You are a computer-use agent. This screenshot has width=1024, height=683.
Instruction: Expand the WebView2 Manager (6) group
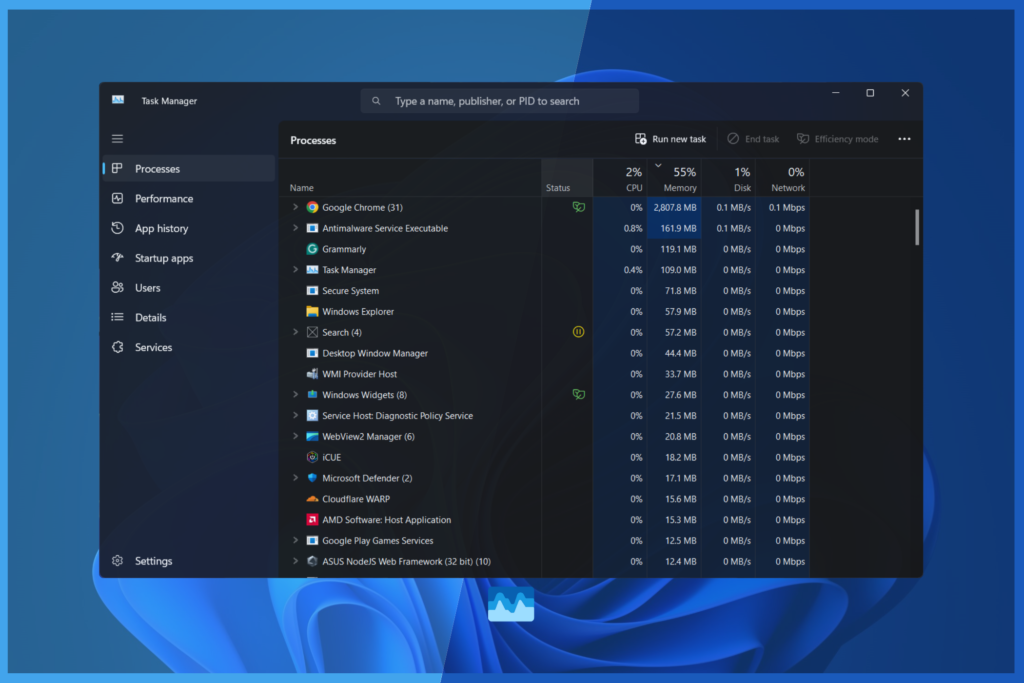click(x=295, y=436)
